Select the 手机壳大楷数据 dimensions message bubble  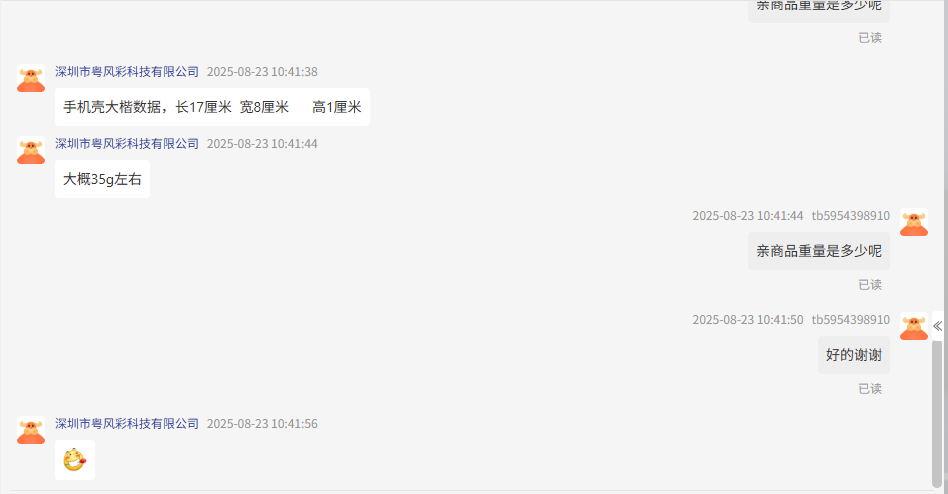(212, 107)
